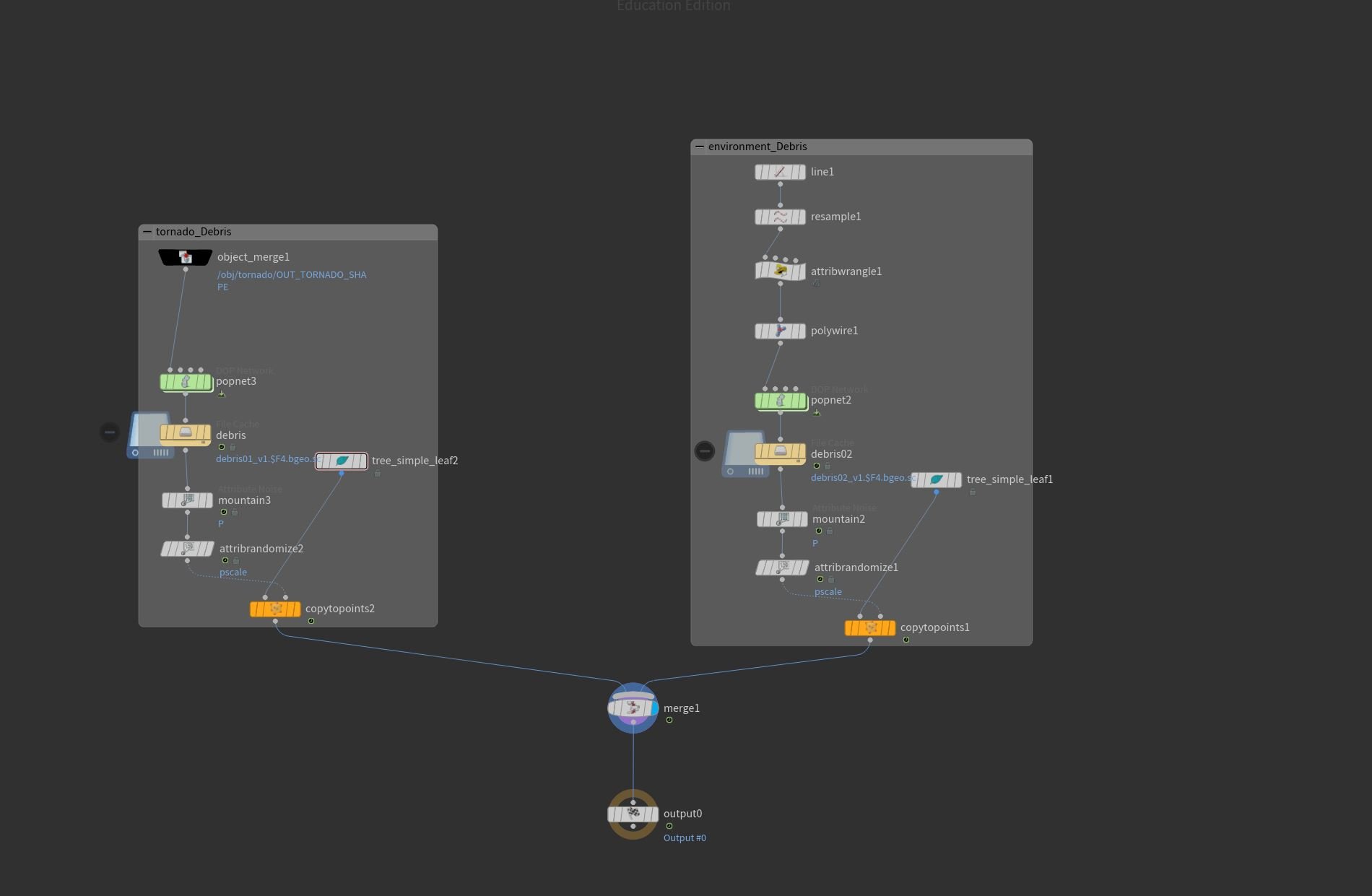Select the object_merge1 node icon
The image size is (1372, 896).
[x=186, y=257]
